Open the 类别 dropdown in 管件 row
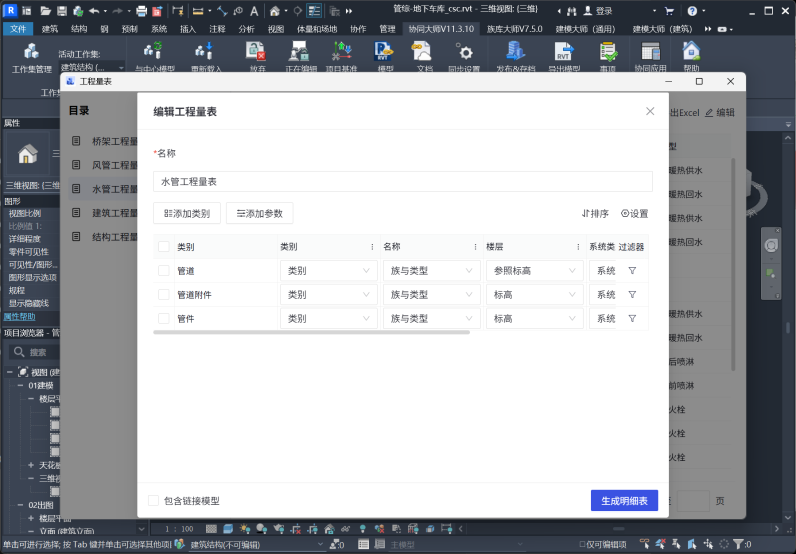The image size is (796, 554). (x=328, y=319)
